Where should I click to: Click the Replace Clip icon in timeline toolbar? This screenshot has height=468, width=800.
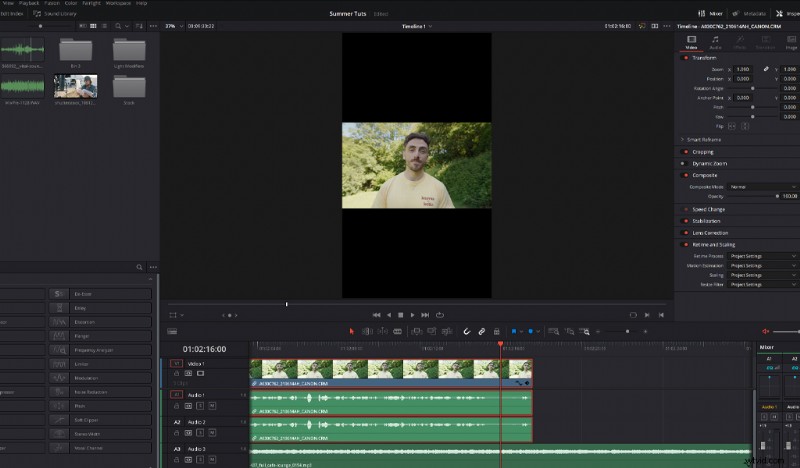[447, 331]
